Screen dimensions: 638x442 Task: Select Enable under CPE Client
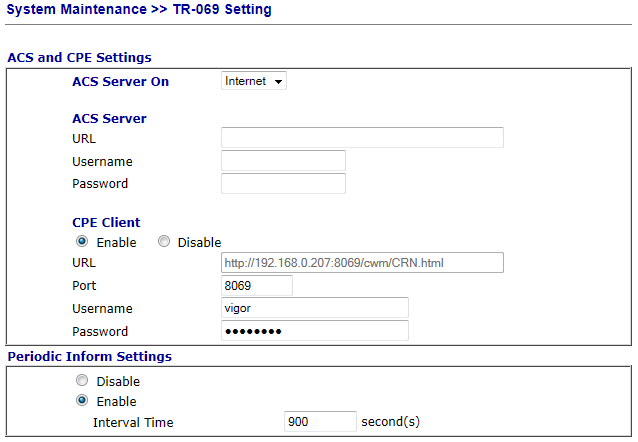(82, 242)
